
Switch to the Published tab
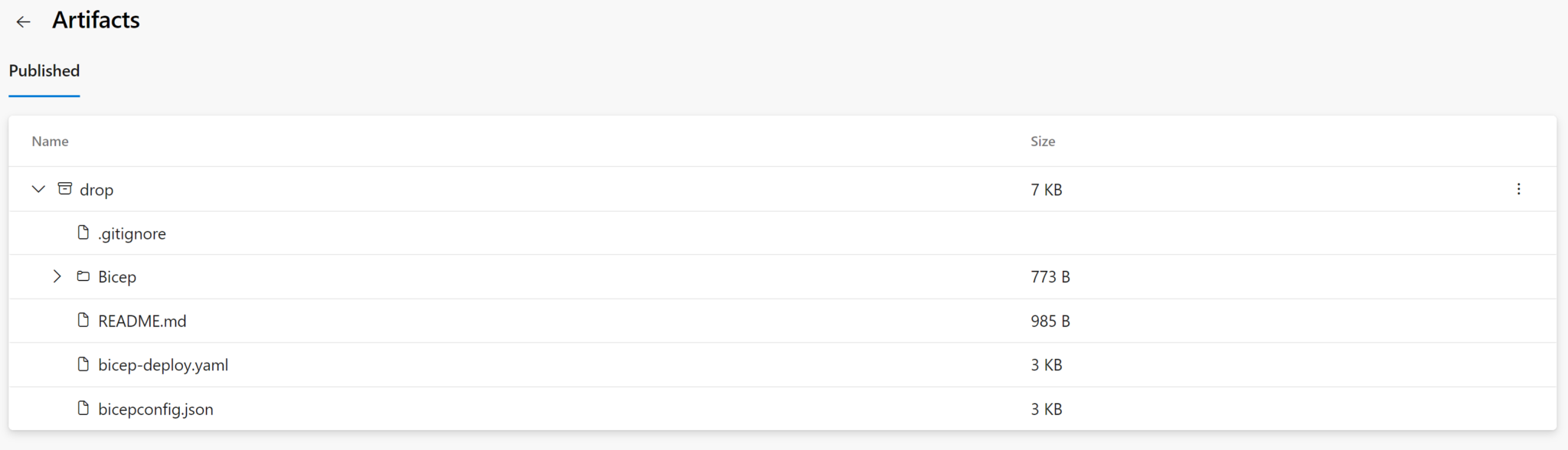(x=44, y=71)
